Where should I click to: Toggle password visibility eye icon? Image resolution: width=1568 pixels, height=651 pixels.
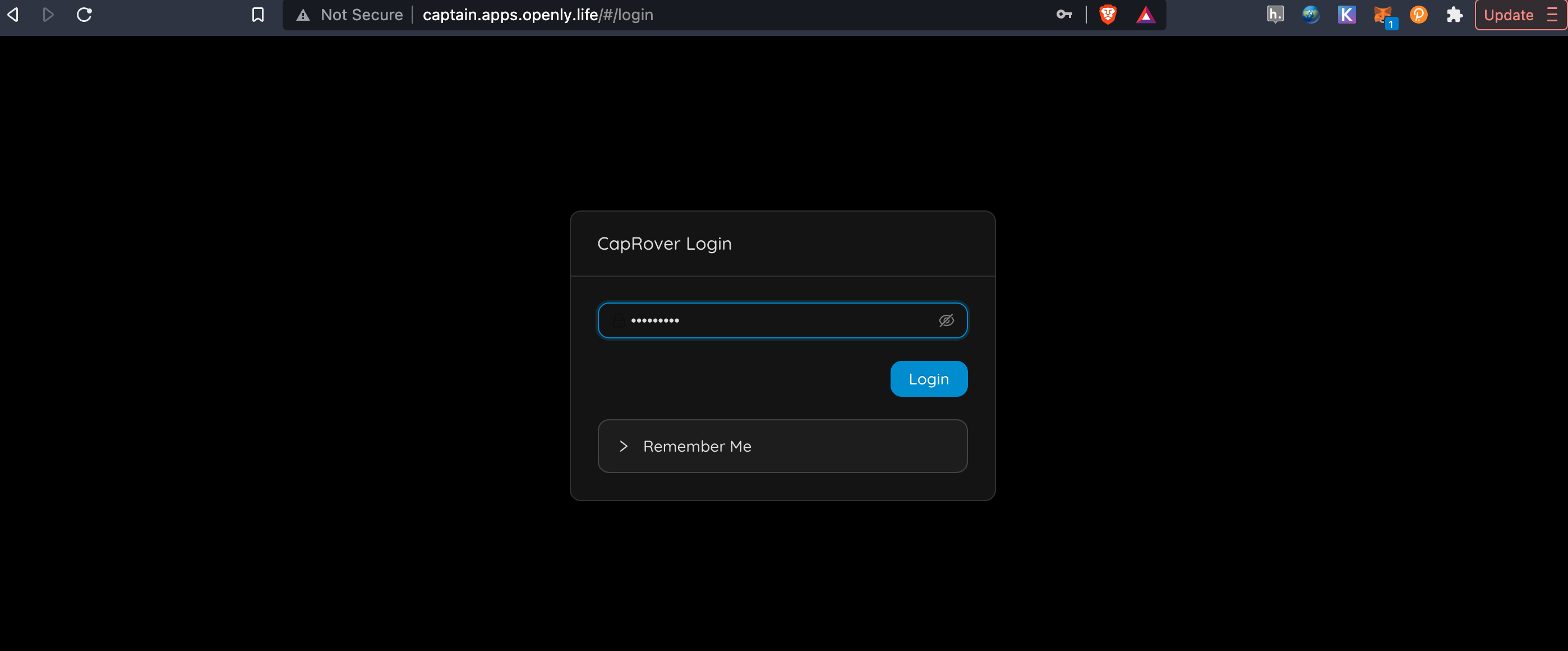pyautogui.click(x=946, y=320)
